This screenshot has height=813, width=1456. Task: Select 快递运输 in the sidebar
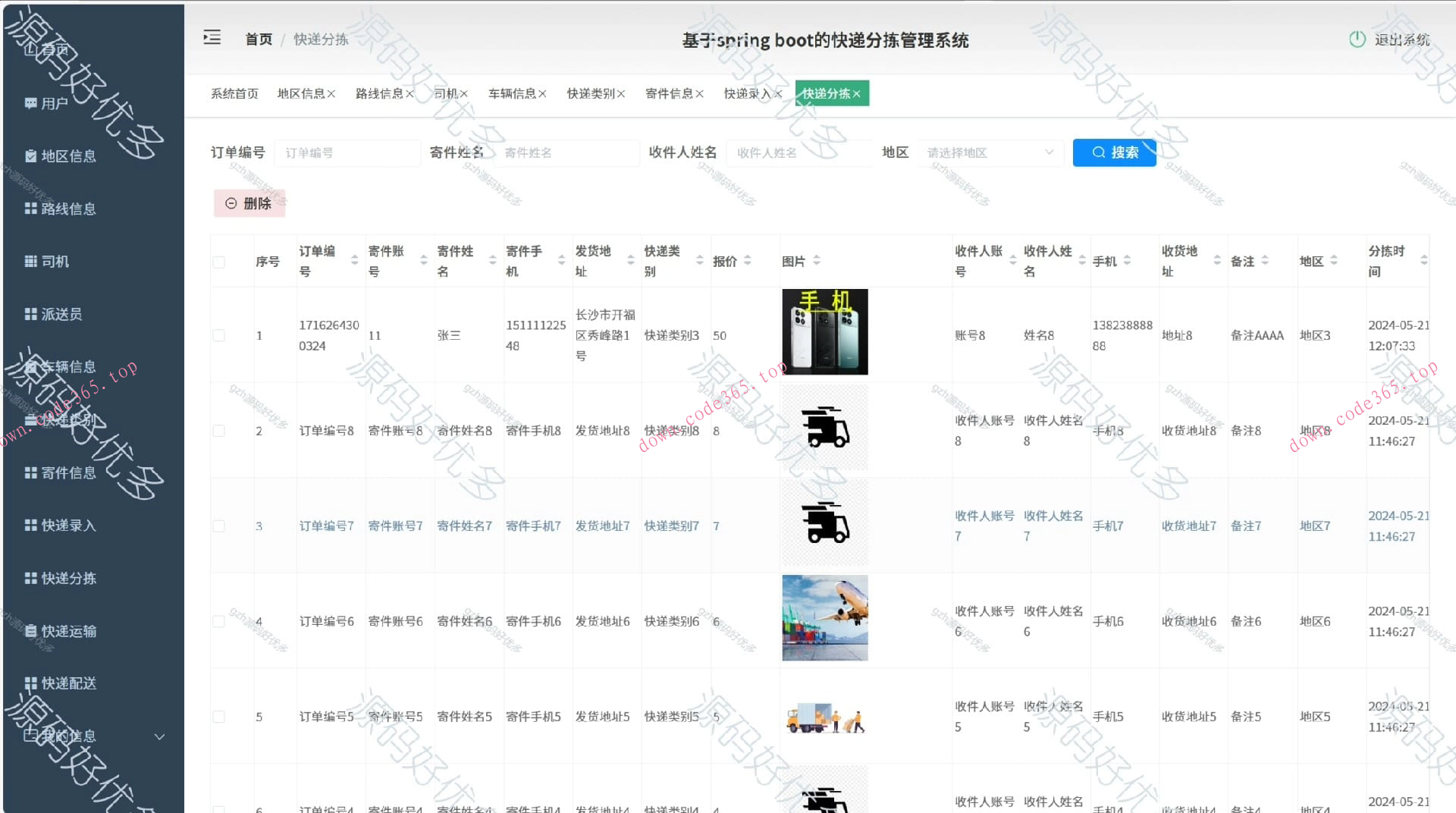pyautogui.click(x=67, y=631)
